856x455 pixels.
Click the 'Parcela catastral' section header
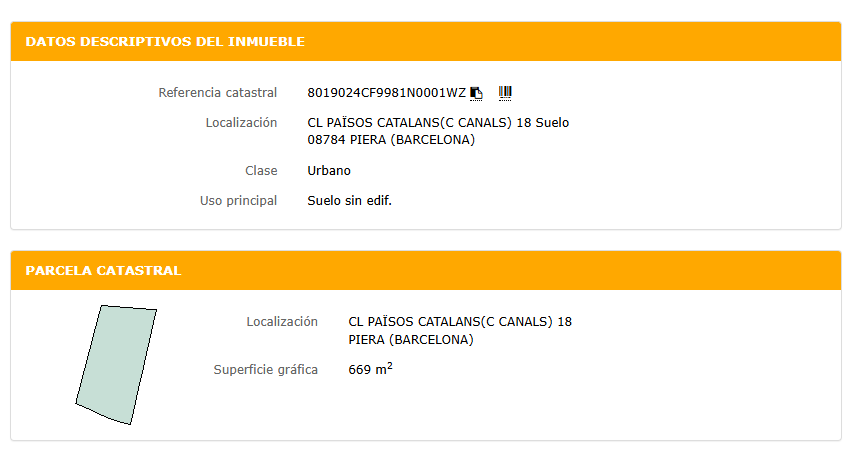pyautogui.click(x=103, y=271)
